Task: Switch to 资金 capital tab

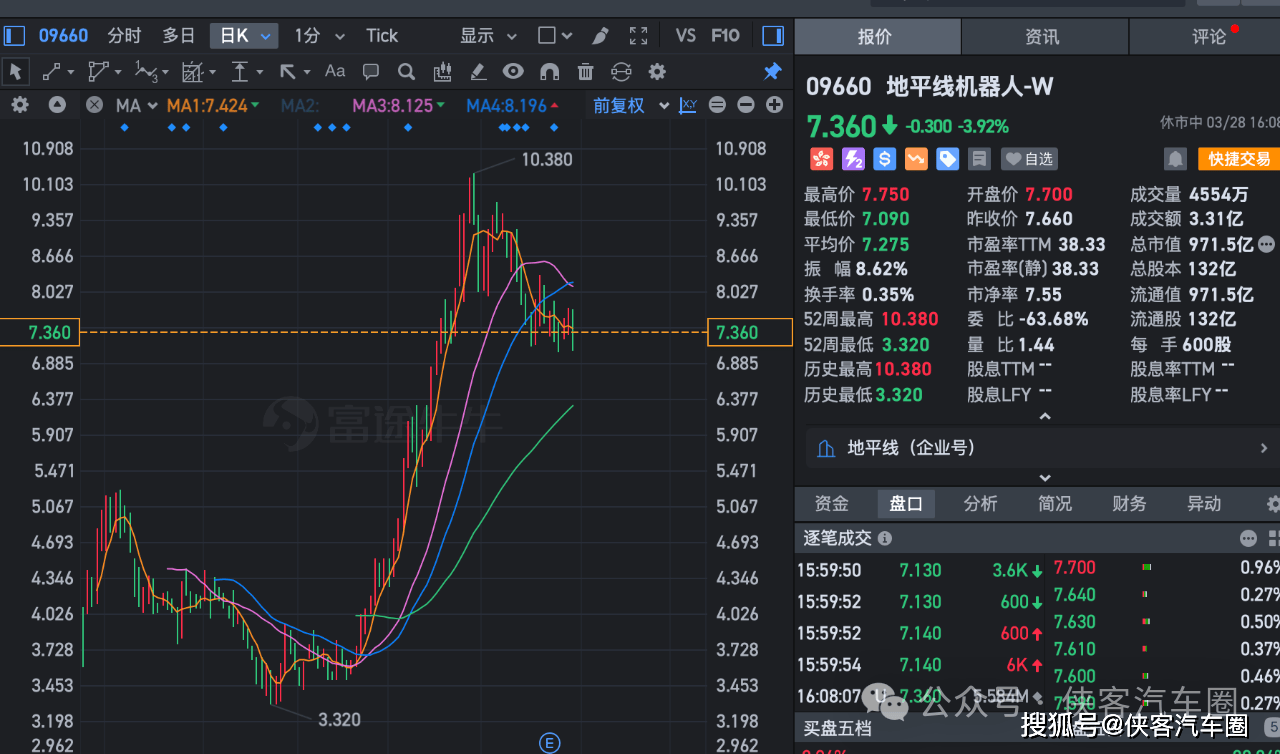Action: click(832, 504)
